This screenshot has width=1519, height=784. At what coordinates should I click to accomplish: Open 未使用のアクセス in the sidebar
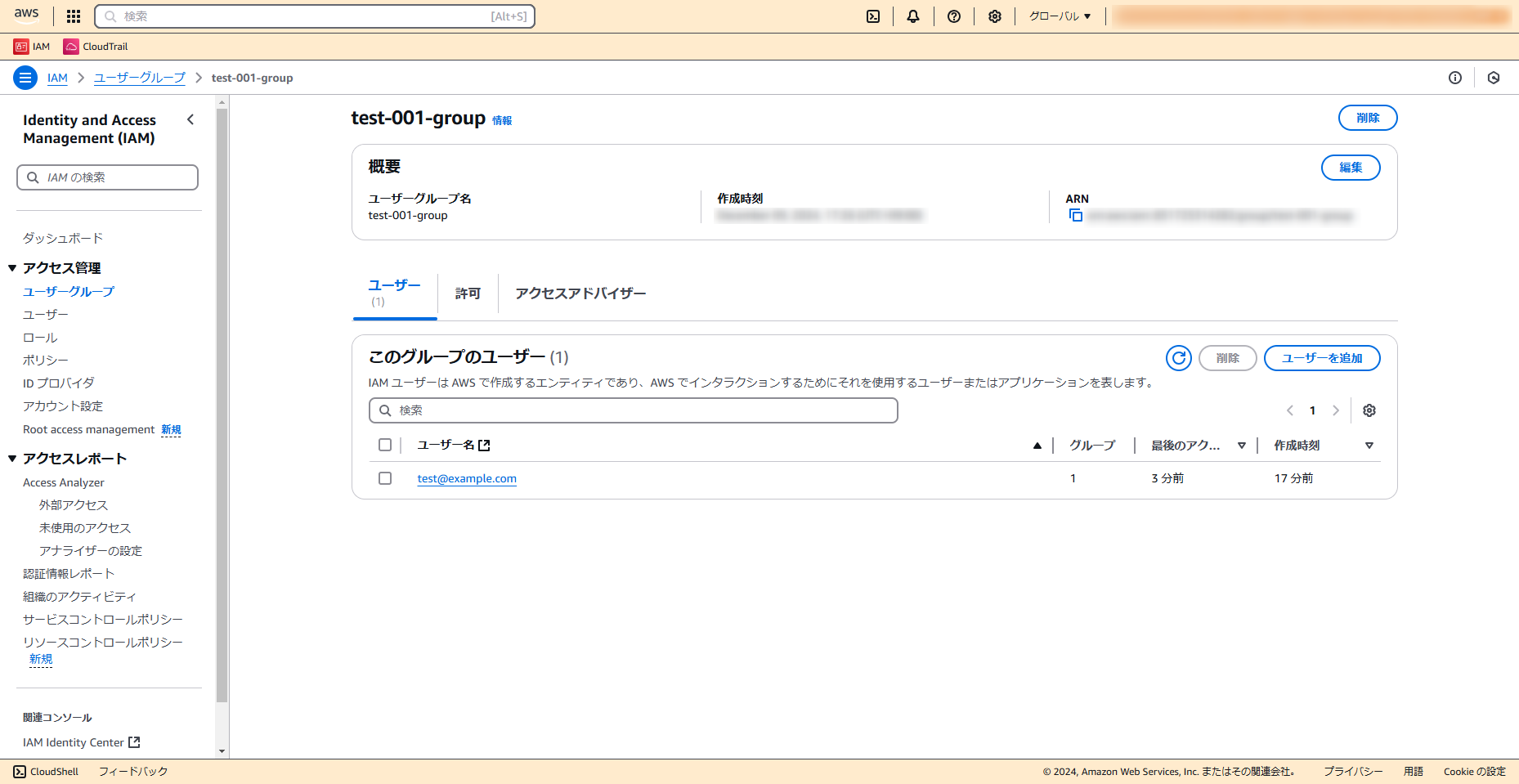click(x=85, y=528)
